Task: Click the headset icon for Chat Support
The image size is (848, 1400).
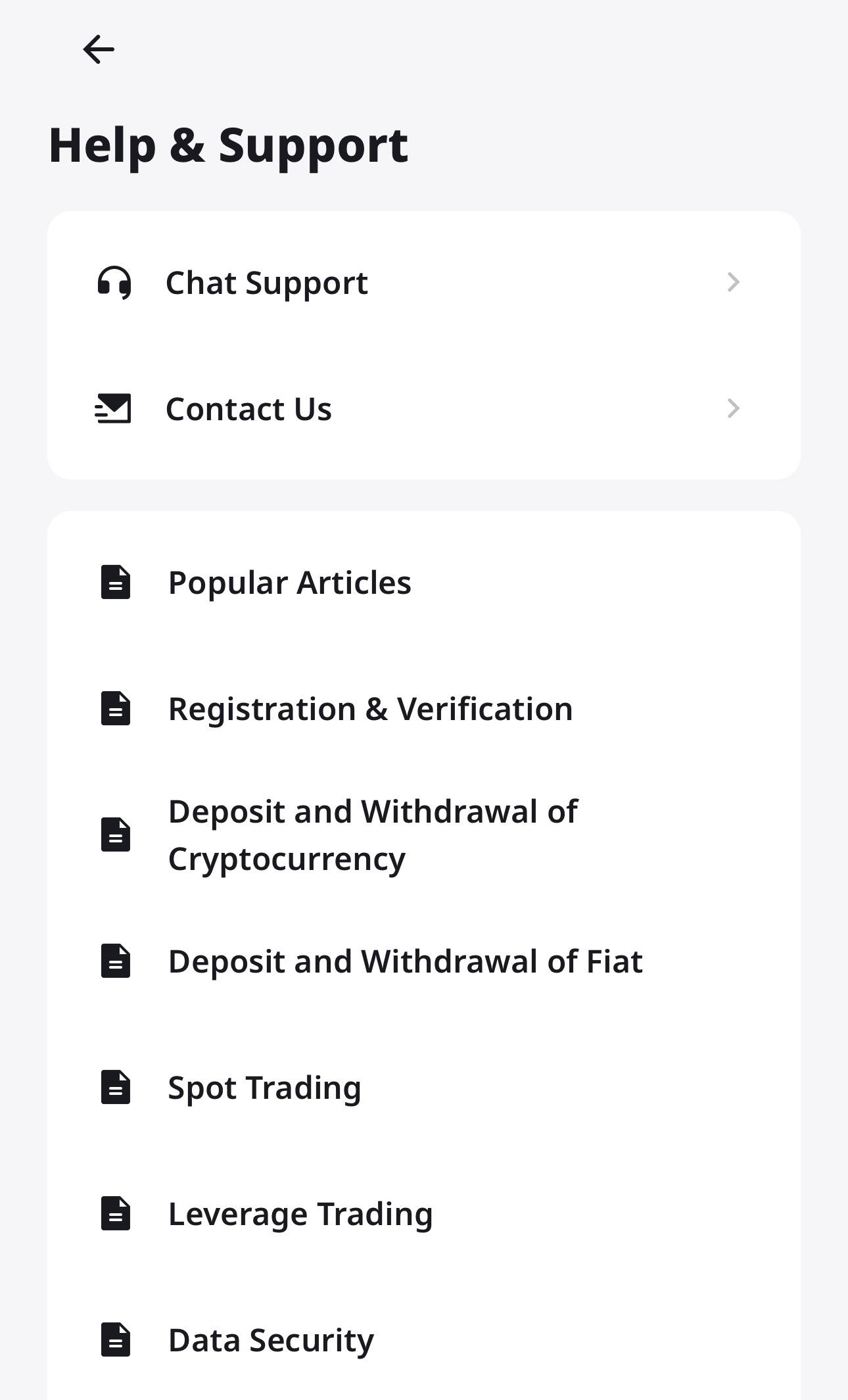Action: pyautogui.click(x=114, y=283)
